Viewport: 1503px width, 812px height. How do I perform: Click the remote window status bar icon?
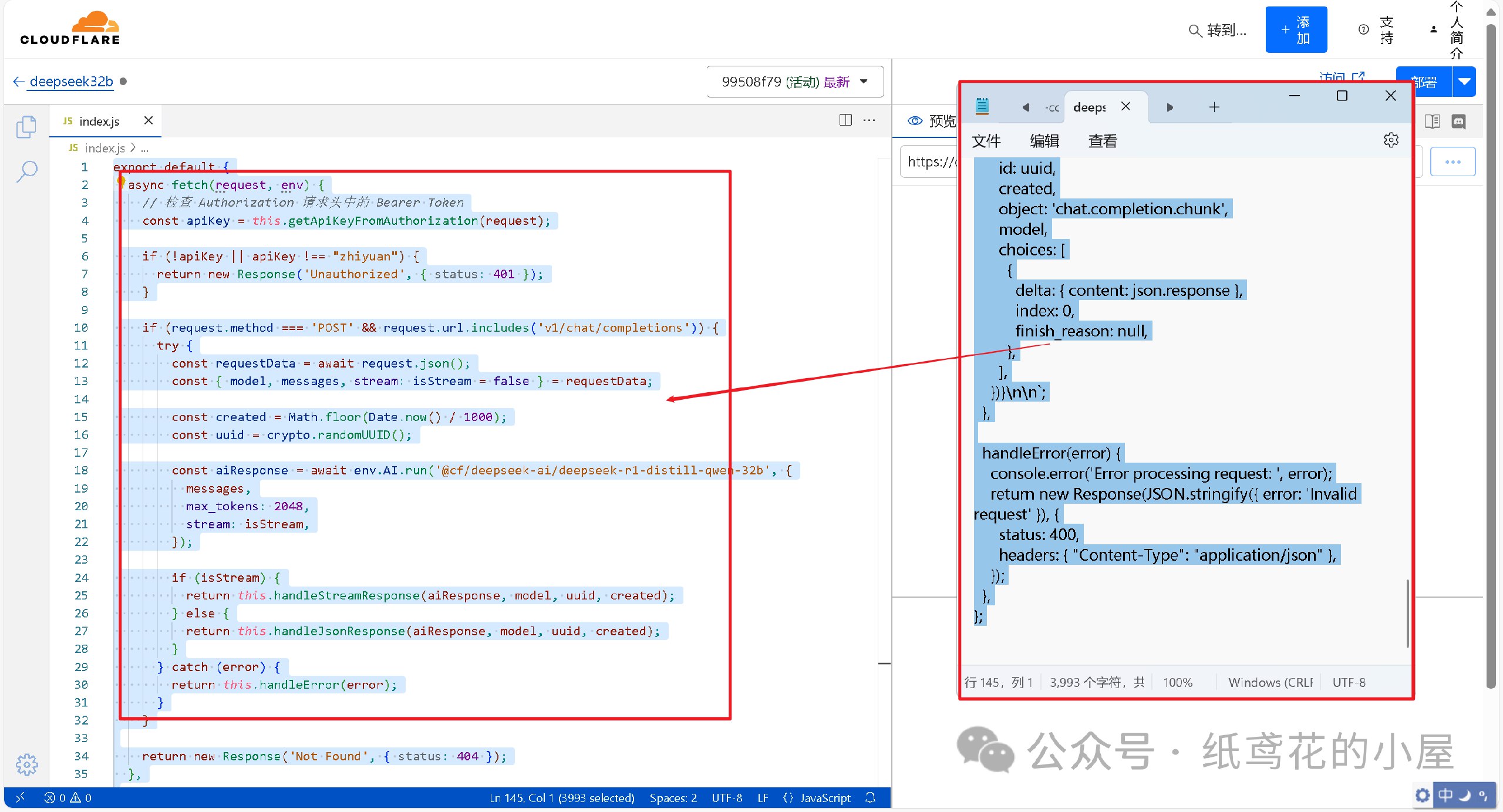(20, 797)
